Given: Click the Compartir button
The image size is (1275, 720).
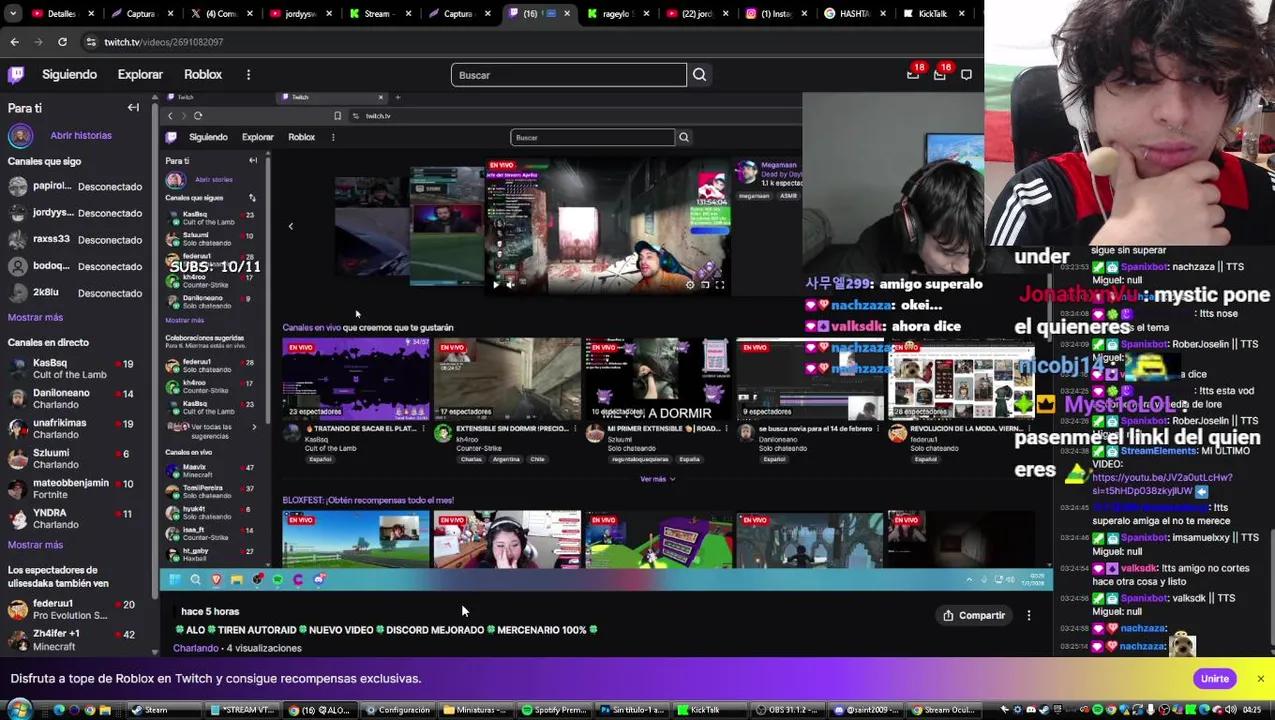Looking at the screenshot, I should (974, 616).
